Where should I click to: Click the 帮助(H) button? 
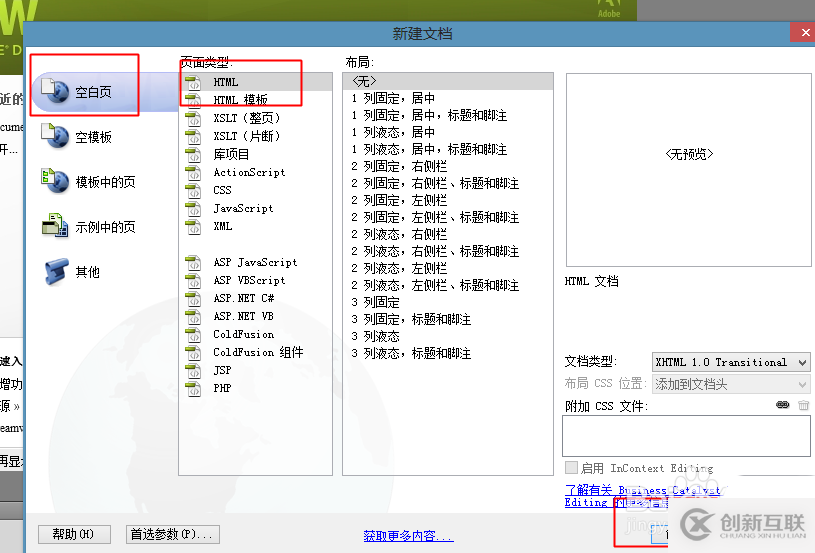[x=74, y=534]
